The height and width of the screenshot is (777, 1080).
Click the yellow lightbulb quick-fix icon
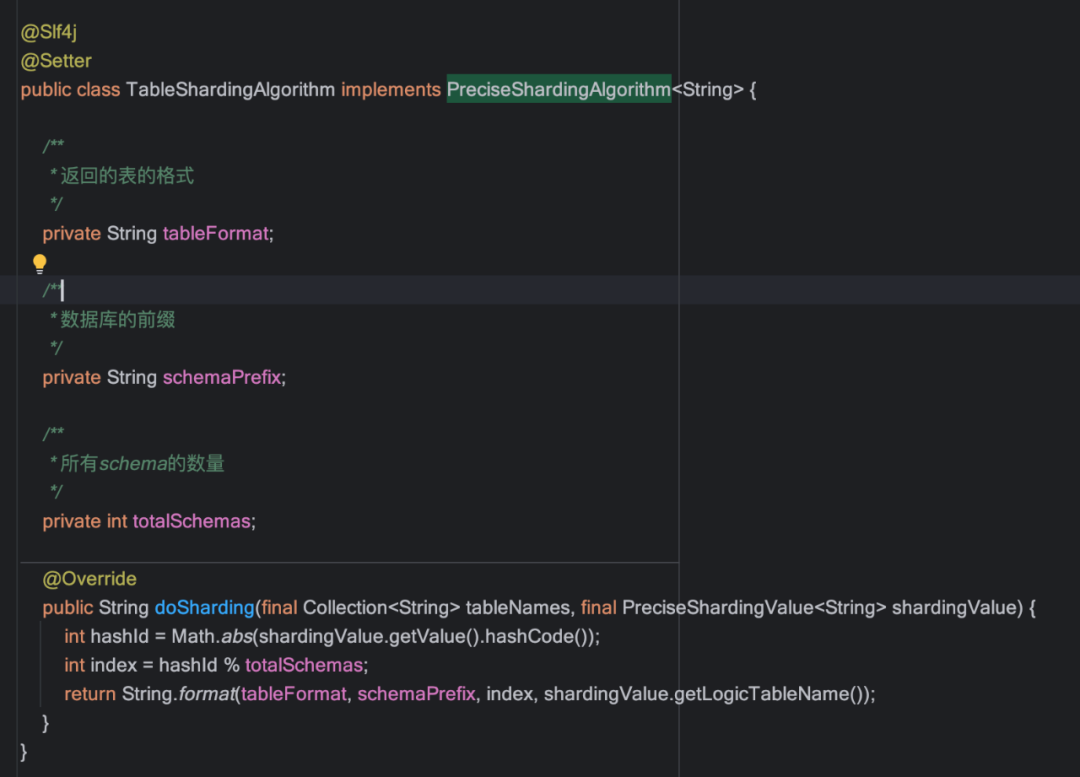point(39,263)
